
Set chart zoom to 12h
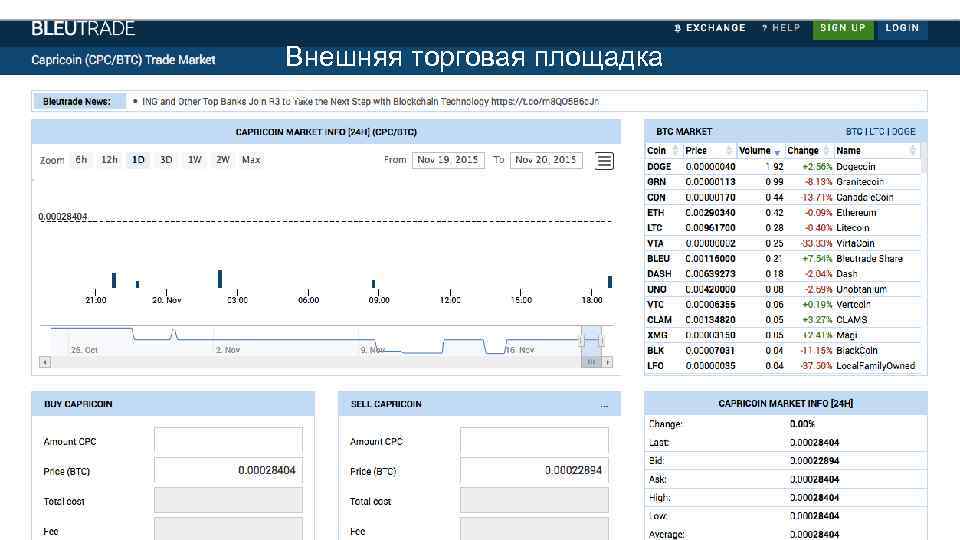109,160
